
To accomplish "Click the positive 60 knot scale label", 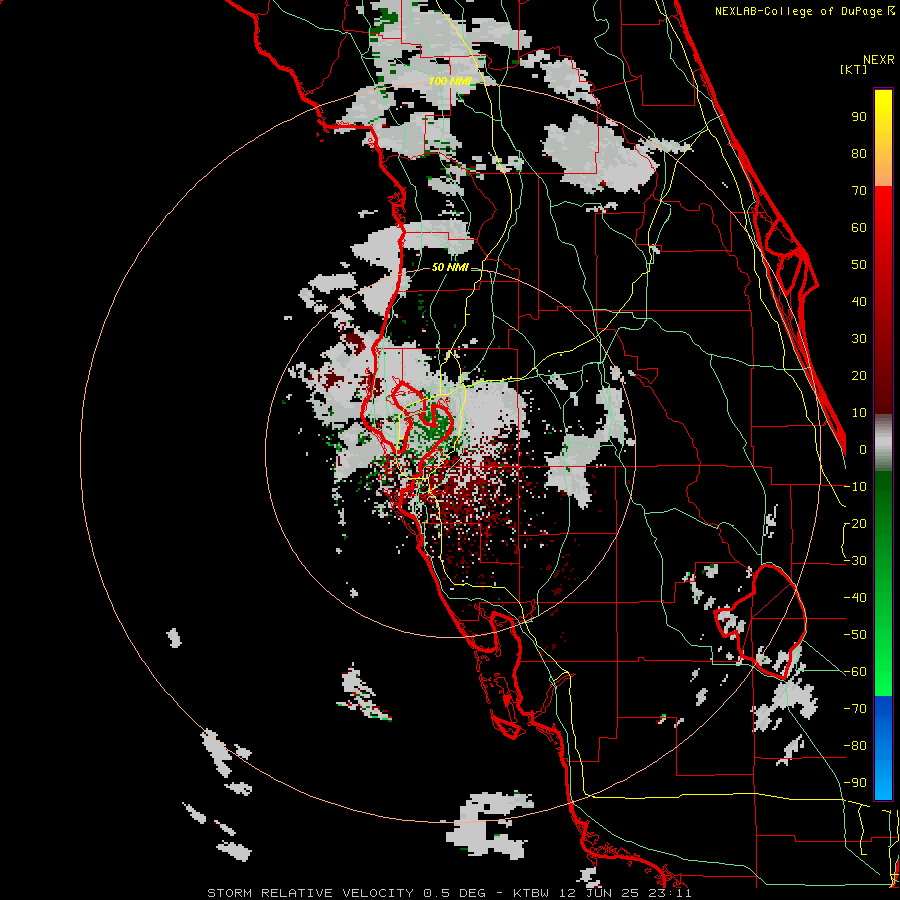I will tap(859, 227).
